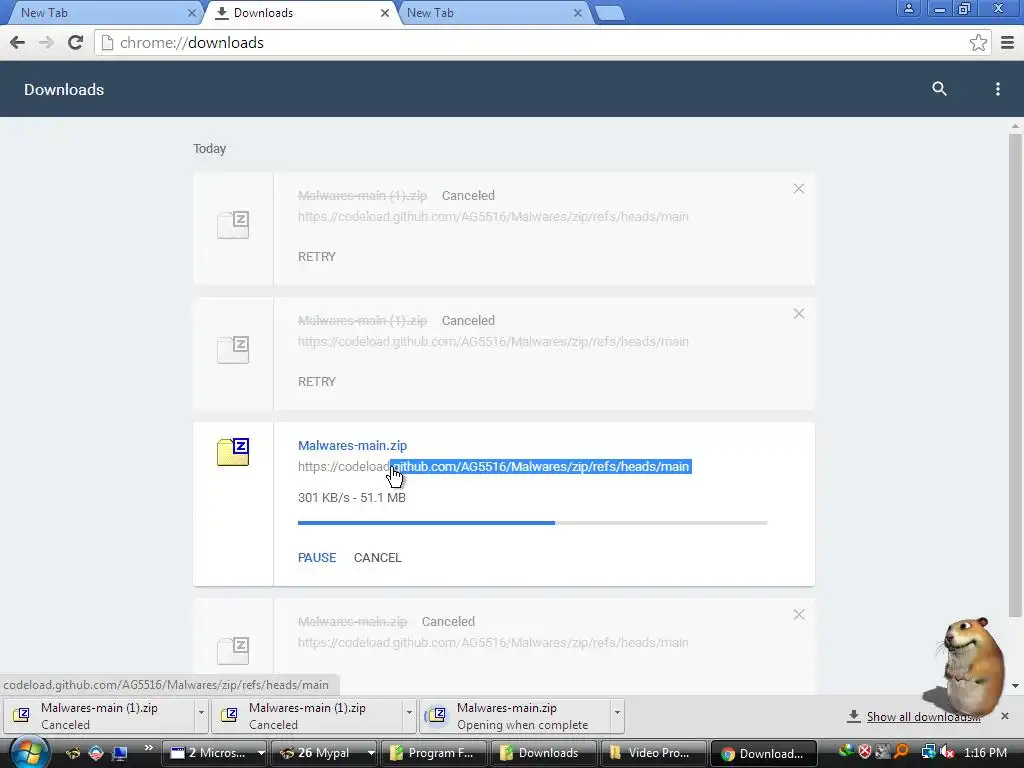Open the Program F... taskbar window
Viewport: 1024px width, 768px height.
click(434, 753)
